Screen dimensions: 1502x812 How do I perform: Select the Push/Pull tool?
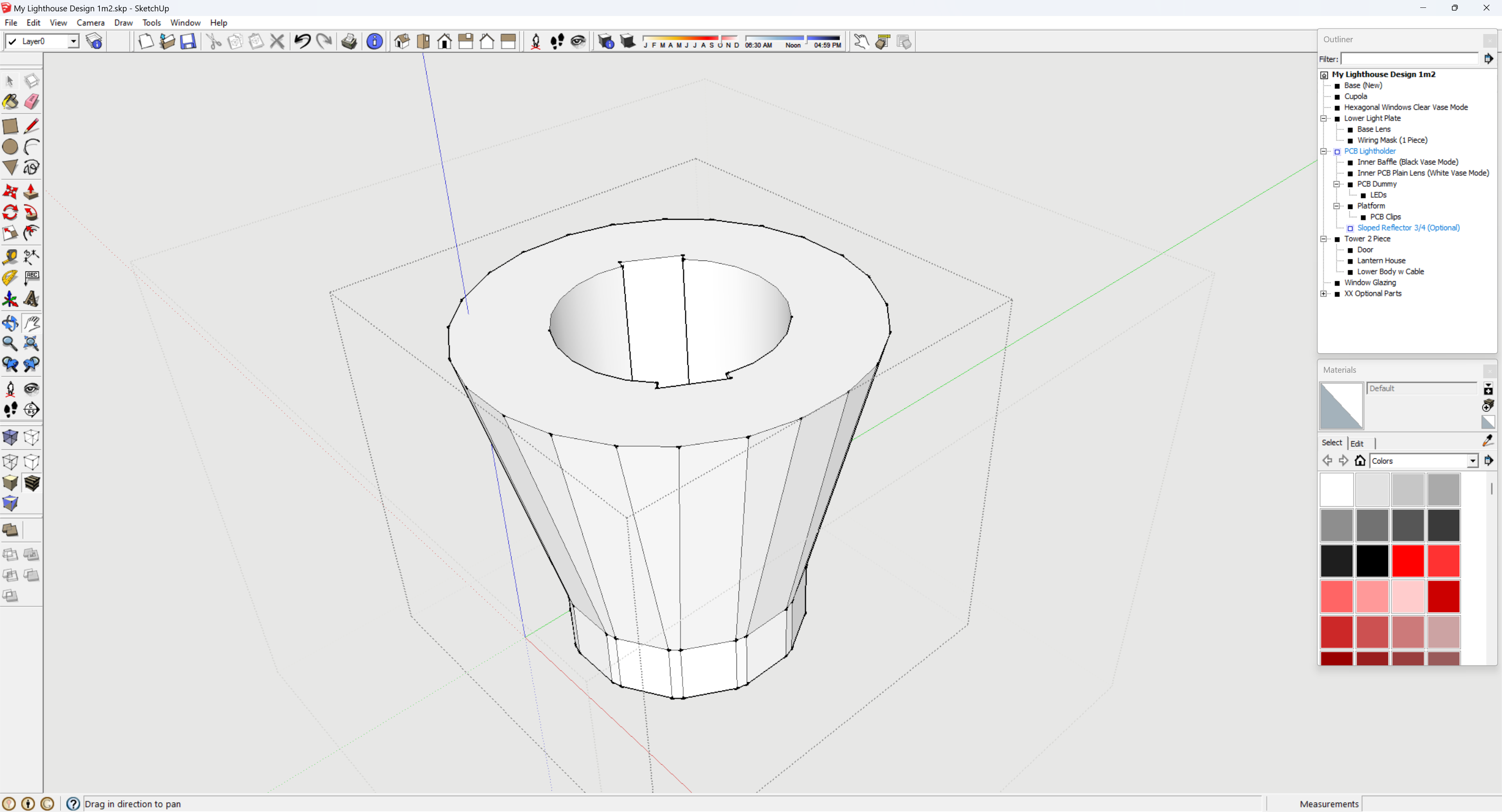tap(31, 192)
